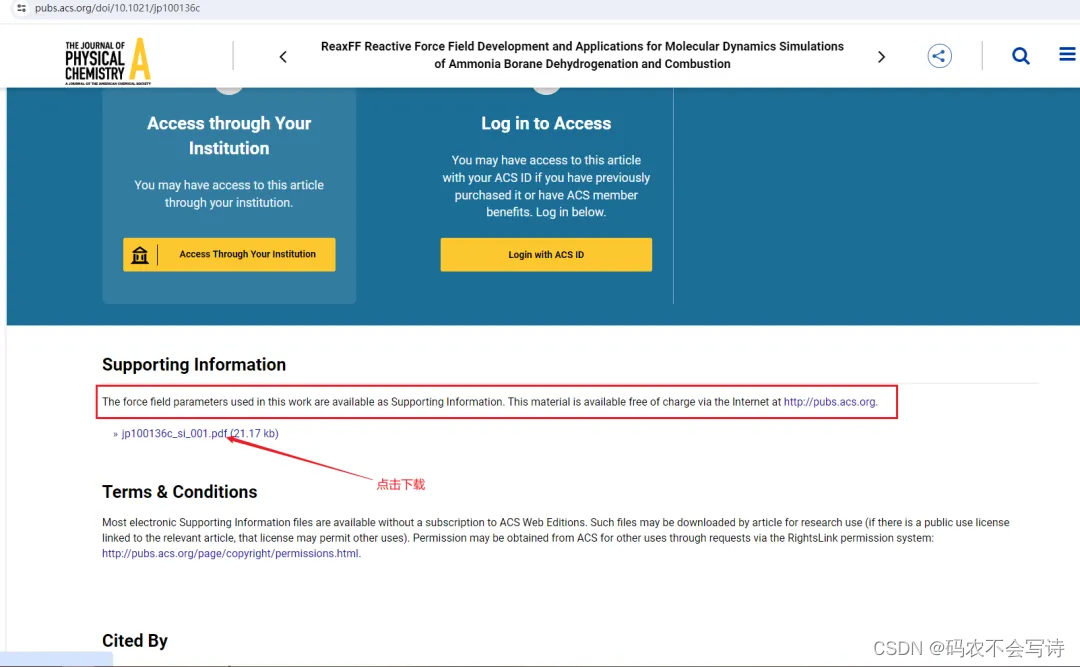Open the http://pubs.acs.org link
Screen dimensions: 1080x667
point(830,402)
